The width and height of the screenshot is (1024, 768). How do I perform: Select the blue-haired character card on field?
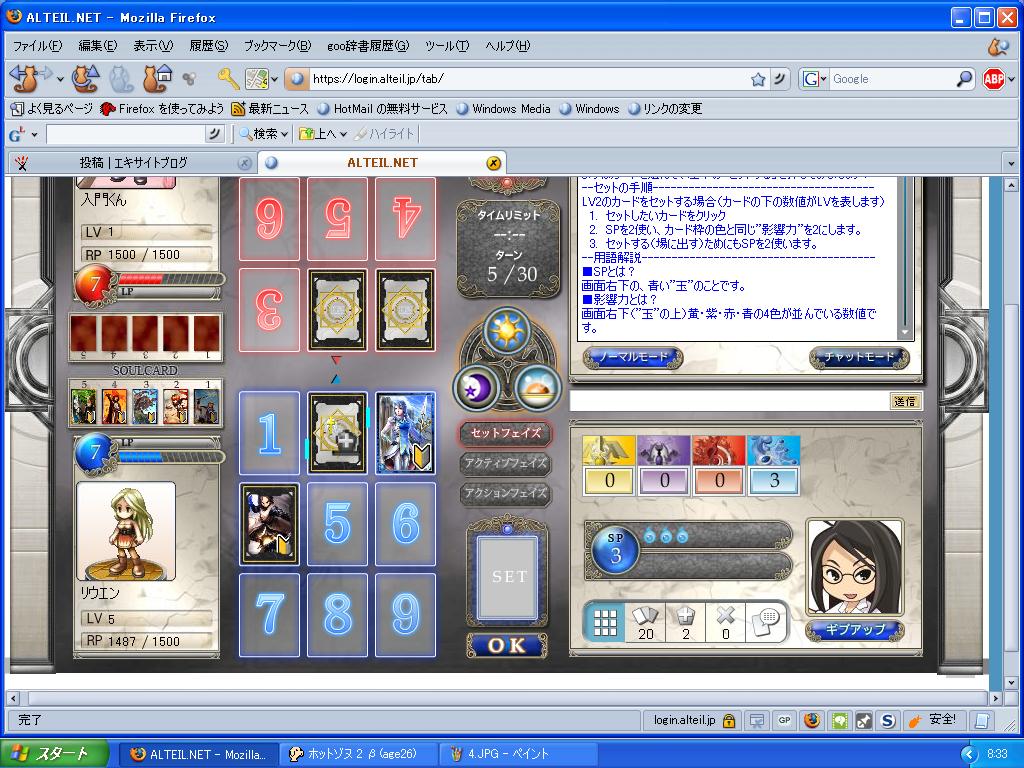[406, 432]
